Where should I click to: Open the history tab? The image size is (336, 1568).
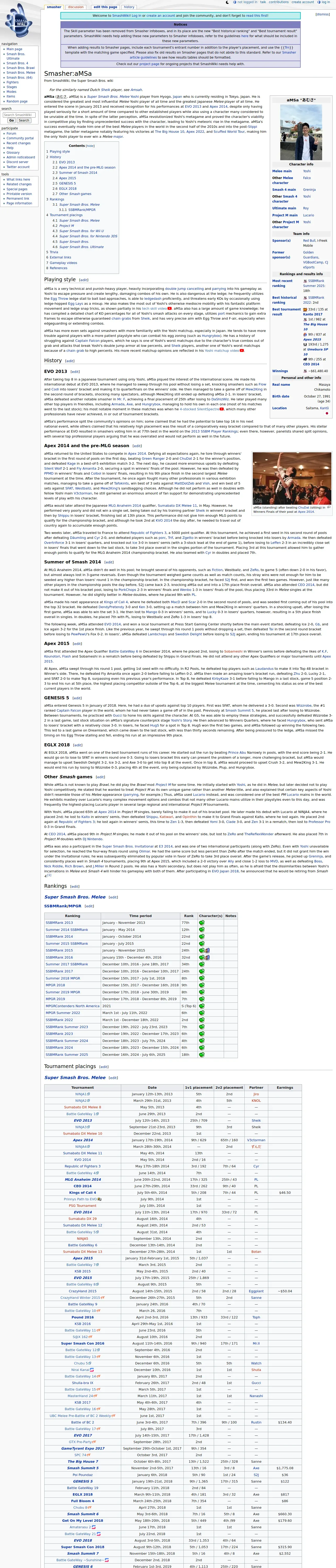click(129, 7)
